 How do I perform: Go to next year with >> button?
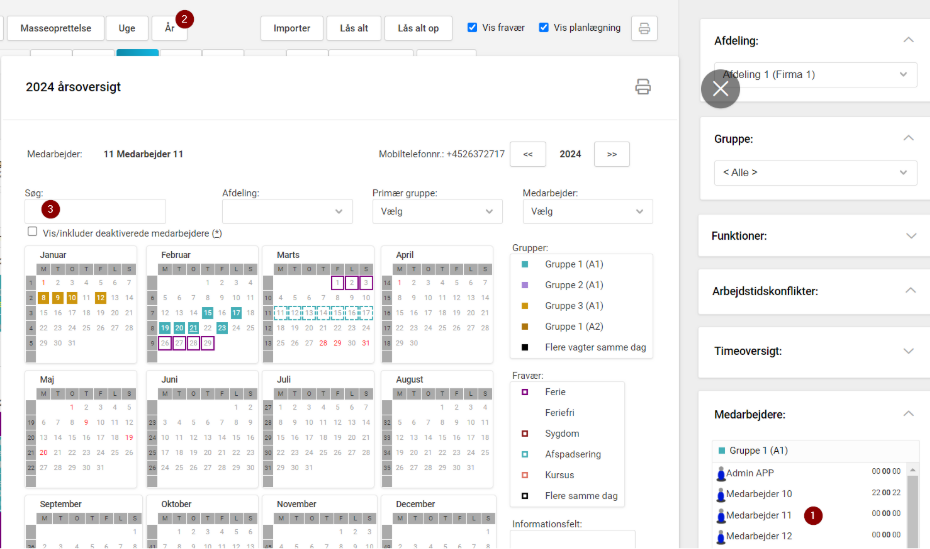[x=611, y=154]
